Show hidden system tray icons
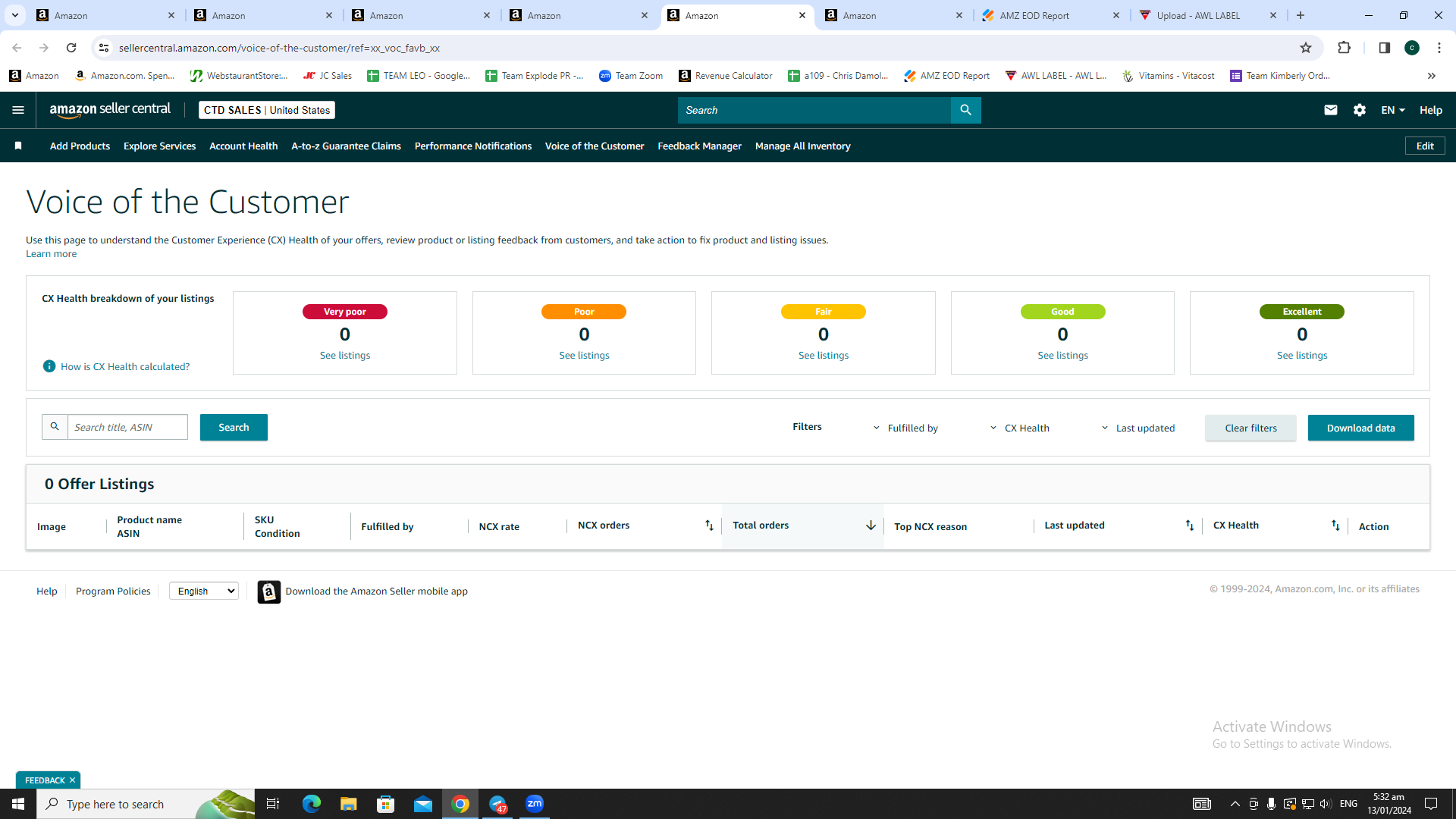The width and height of the screenshot is (1456, 819). point(1235,804)
